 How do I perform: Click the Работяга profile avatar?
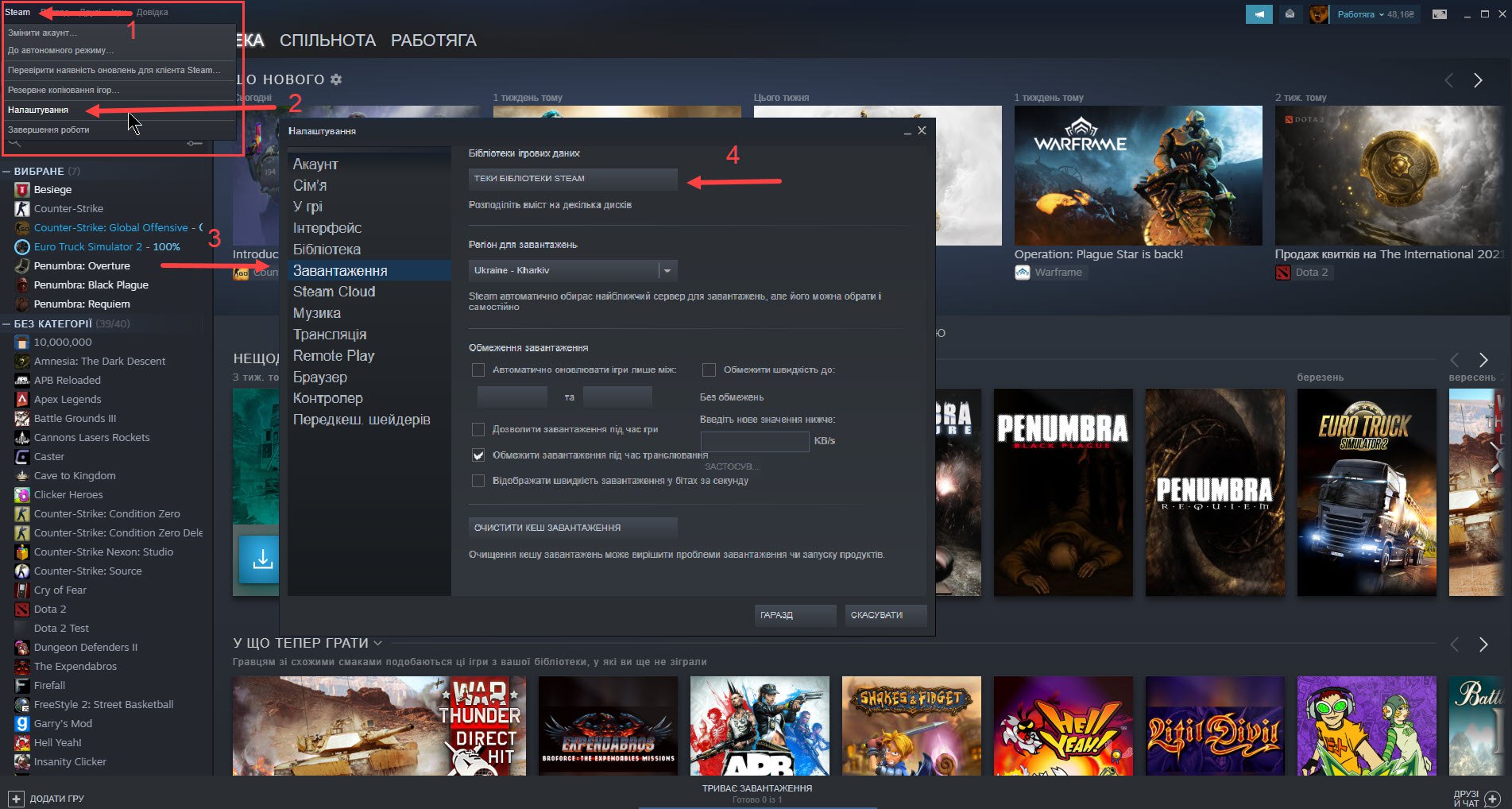(x=1318, y=14)
